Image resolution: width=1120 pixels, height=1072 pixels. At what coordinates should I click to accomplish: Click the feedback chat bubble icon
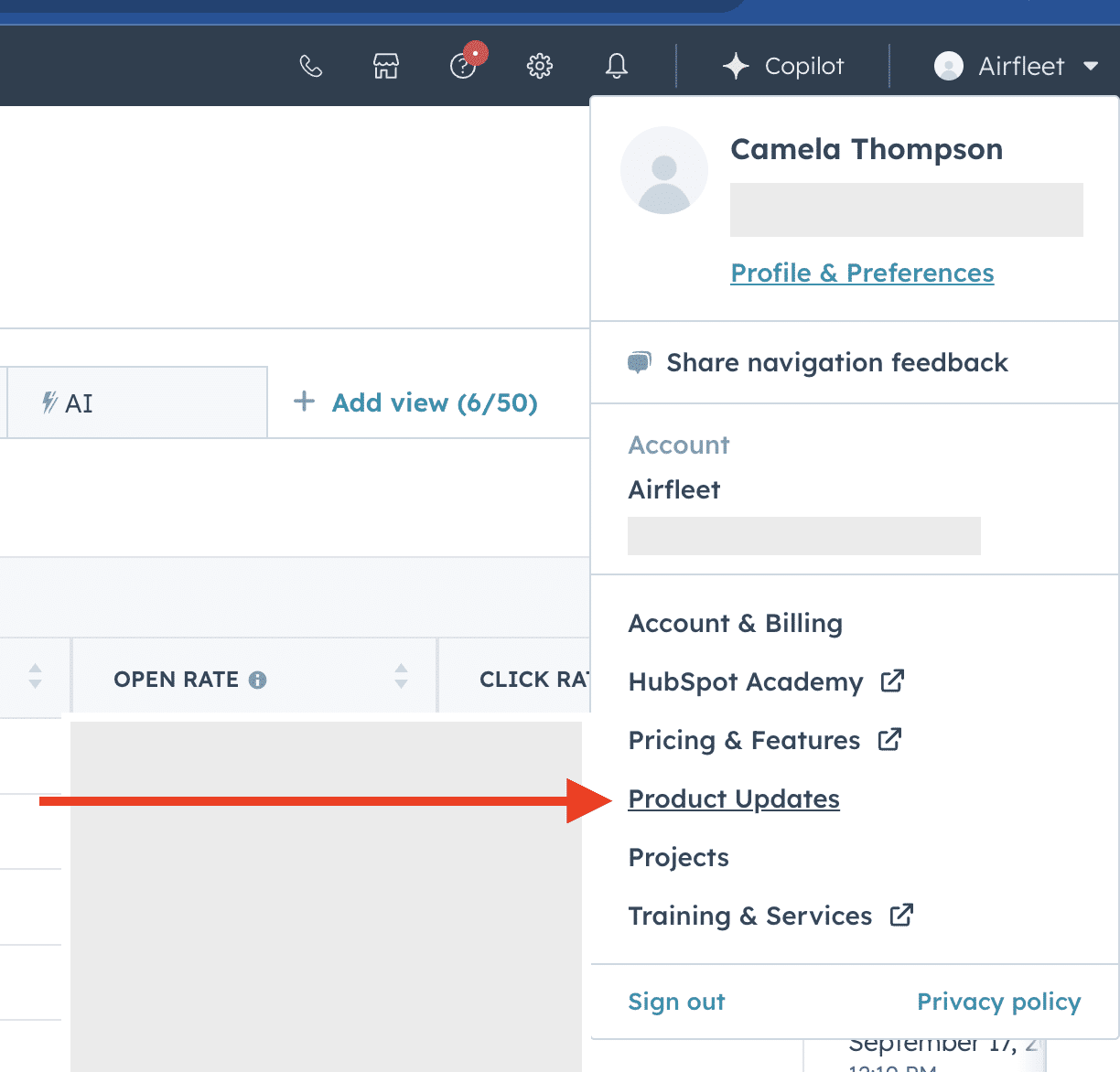[640, 363]
